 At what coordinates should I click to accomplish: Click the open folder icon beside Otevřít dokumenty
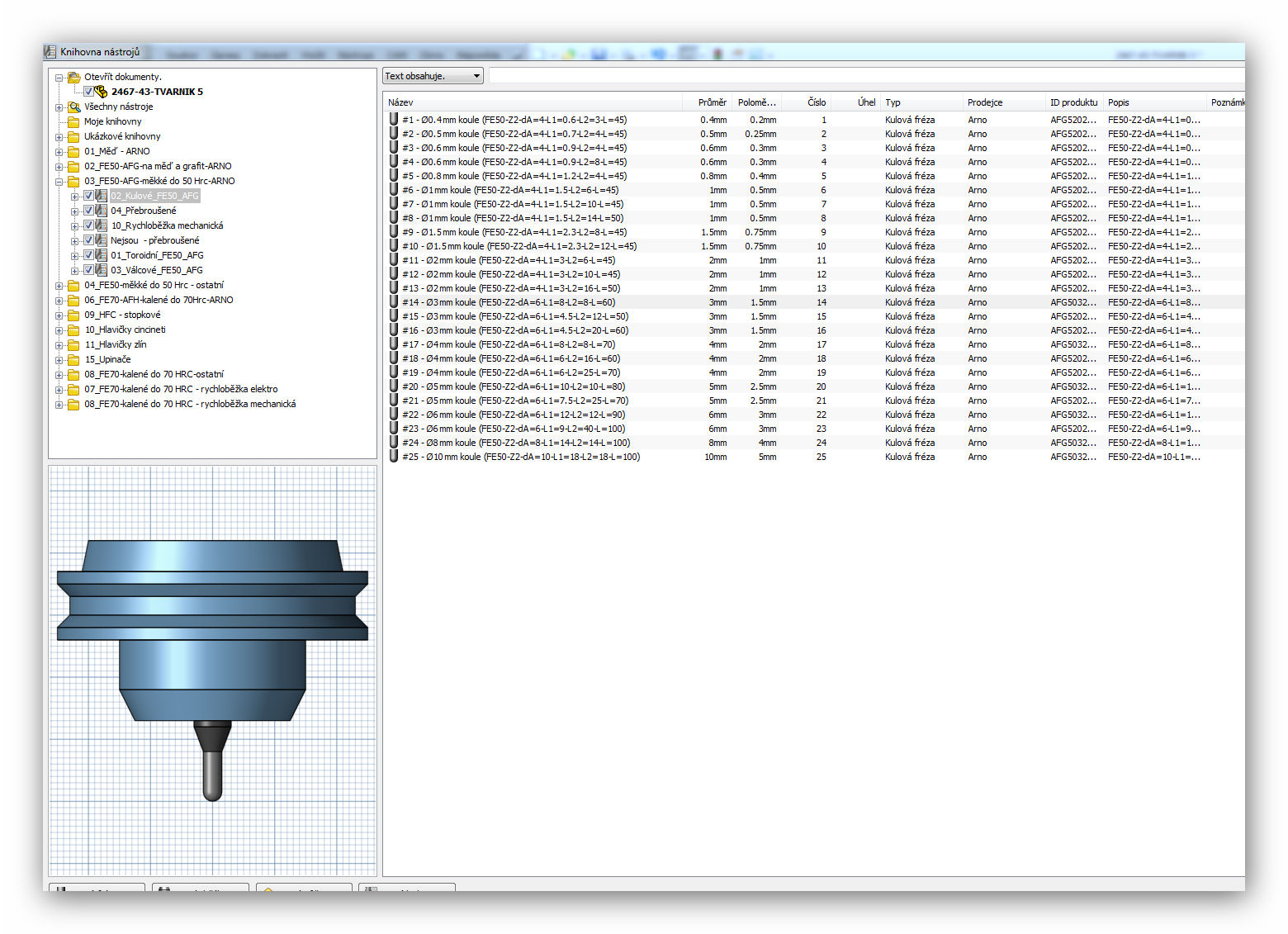(73, 77)
